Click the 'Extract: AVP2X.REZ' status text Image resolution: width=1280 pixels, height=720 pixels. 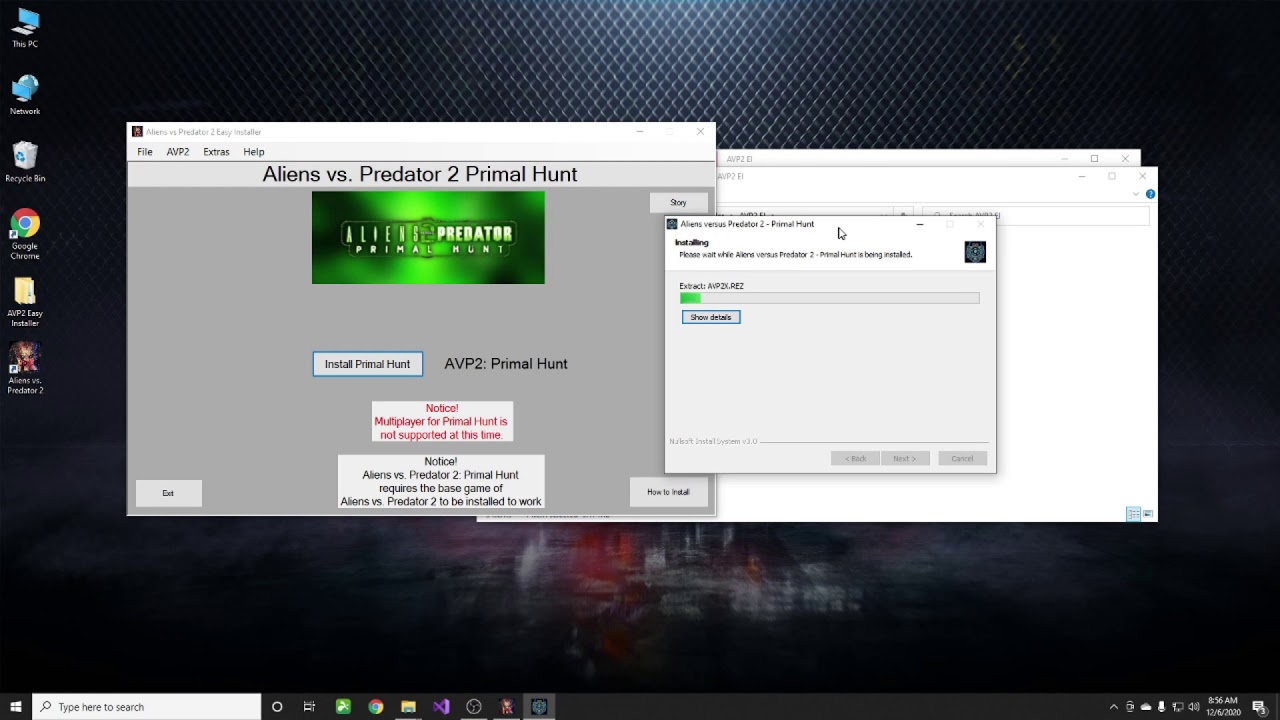712,286
